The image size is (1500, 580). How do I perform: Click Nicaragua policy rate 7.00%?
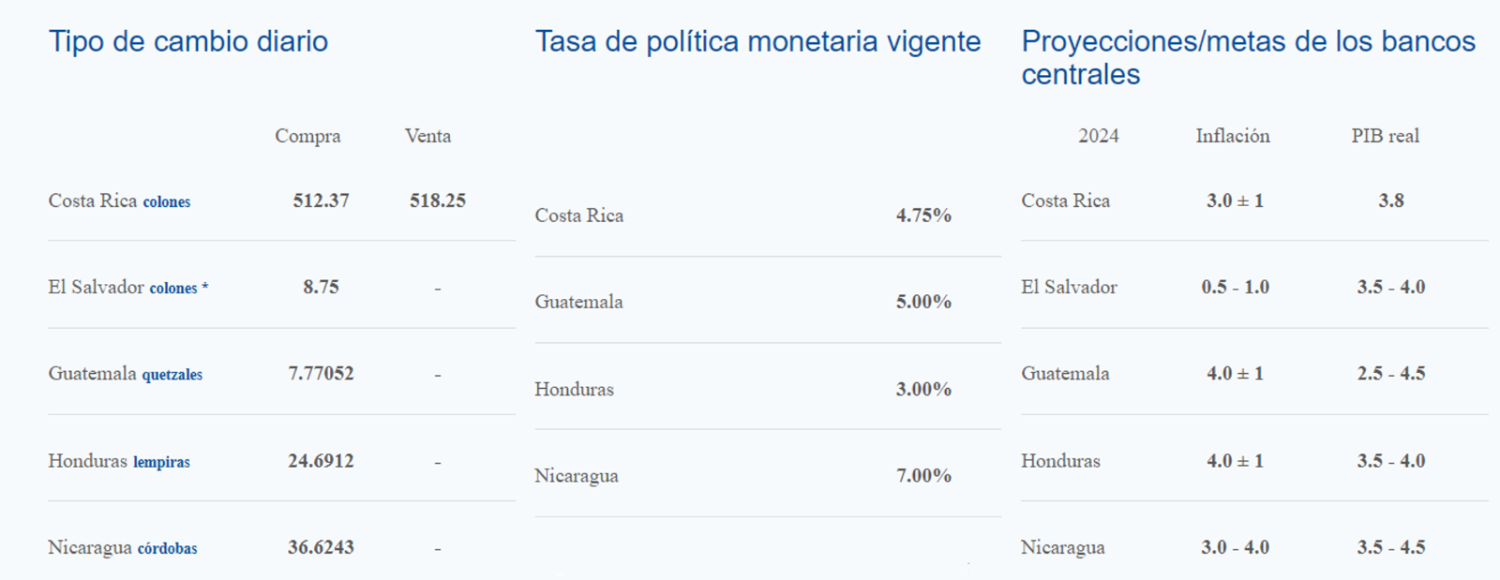924,476
